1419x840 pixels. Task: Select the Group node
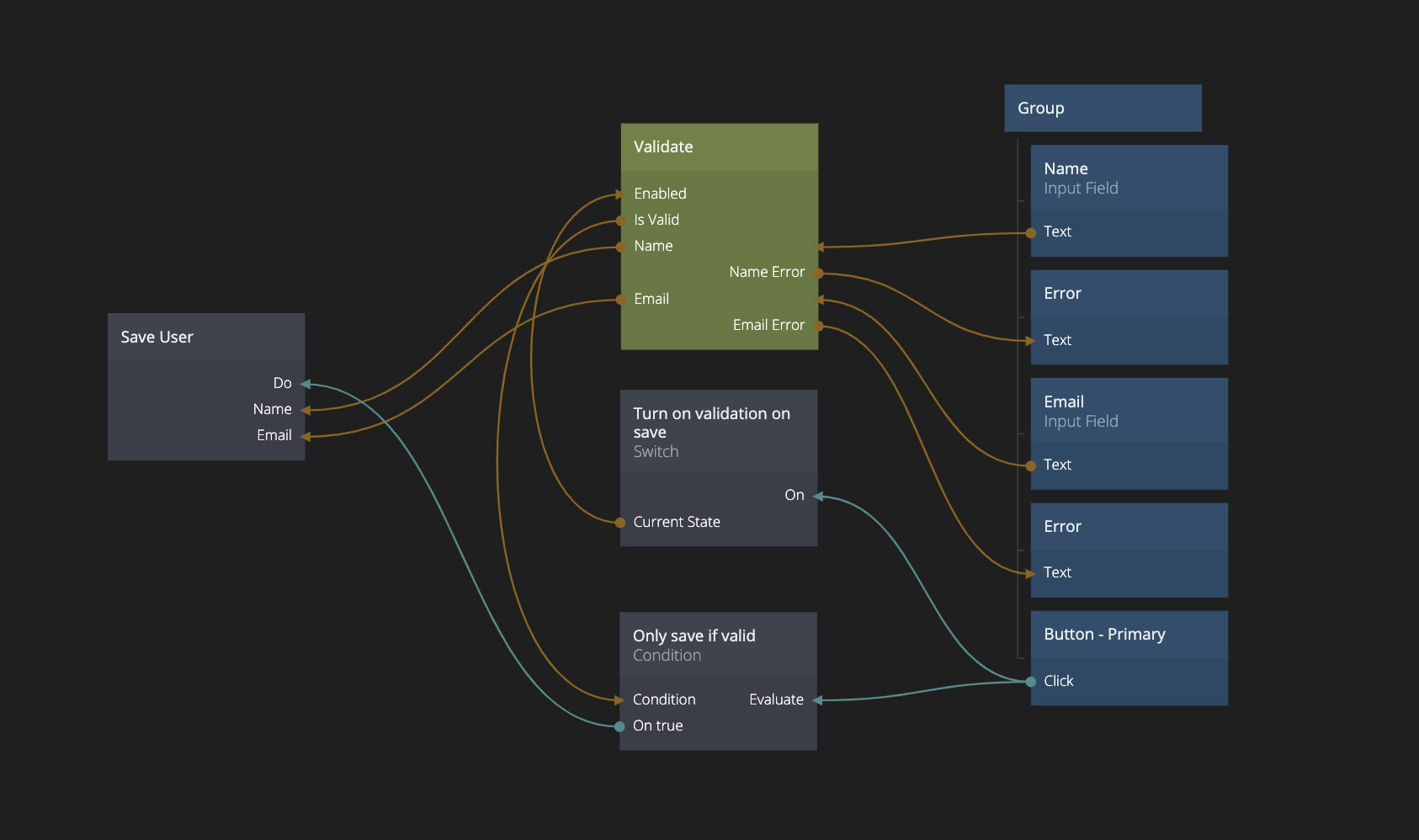(1102, 109)
